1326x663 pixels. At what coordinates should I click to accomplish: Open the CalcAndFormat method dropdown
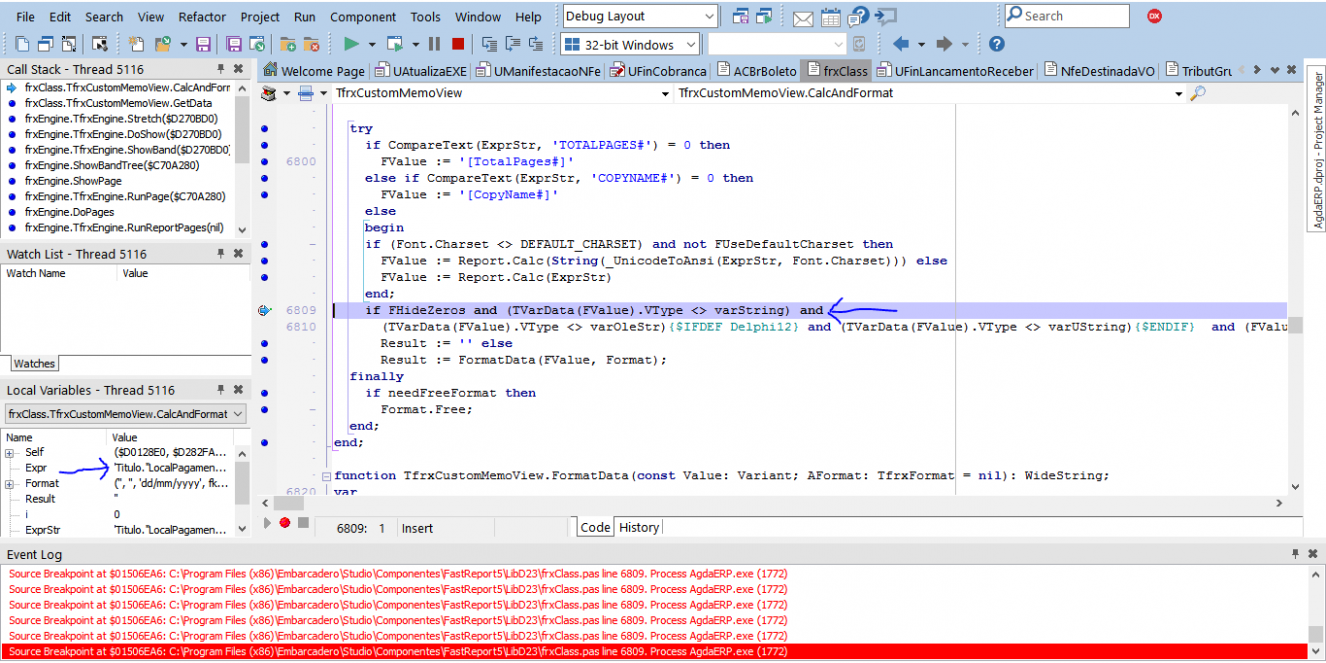[x=1179, y=93]
